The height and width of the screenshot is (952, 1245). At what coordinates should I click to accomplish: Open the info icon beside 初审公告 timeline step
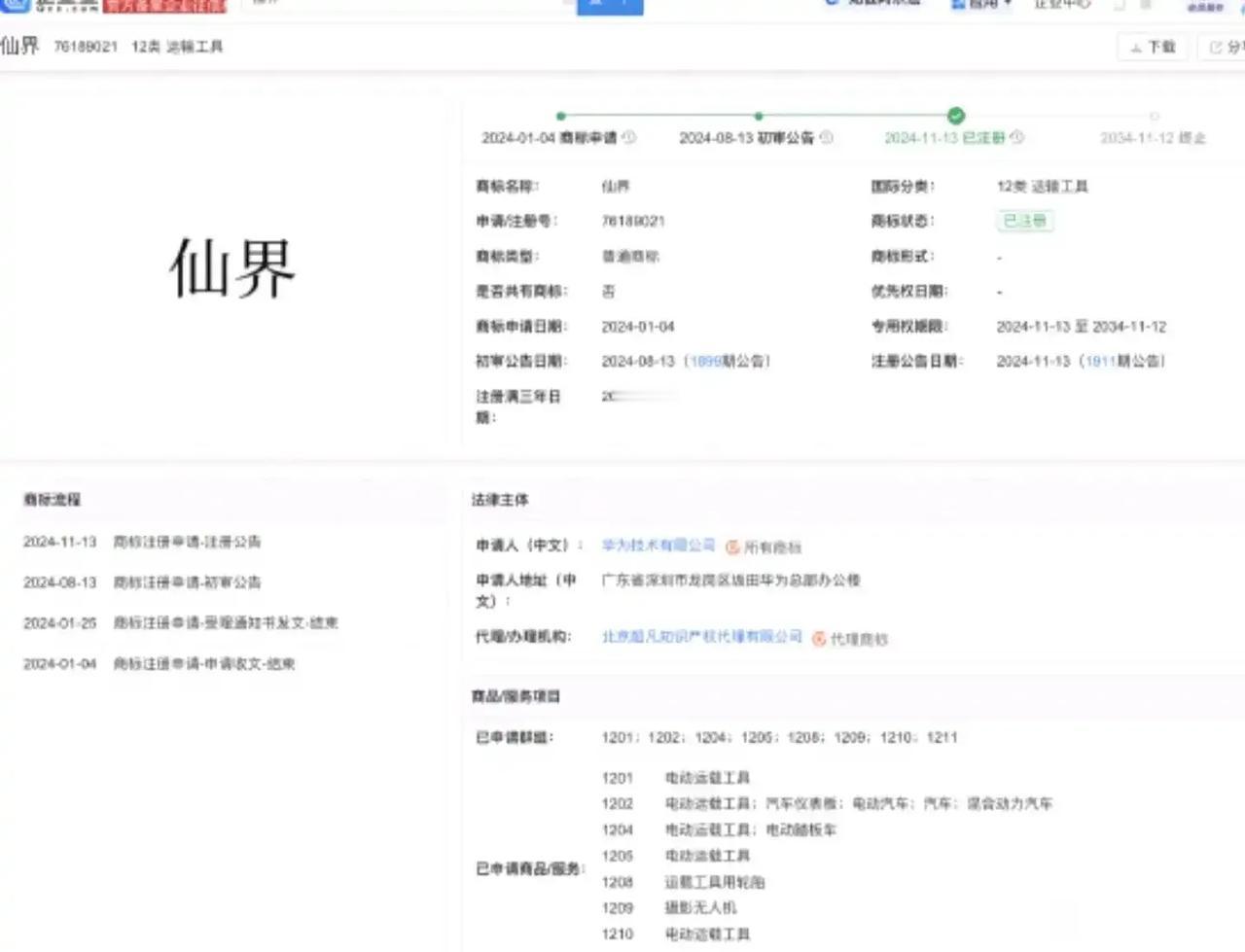(827, 137)
